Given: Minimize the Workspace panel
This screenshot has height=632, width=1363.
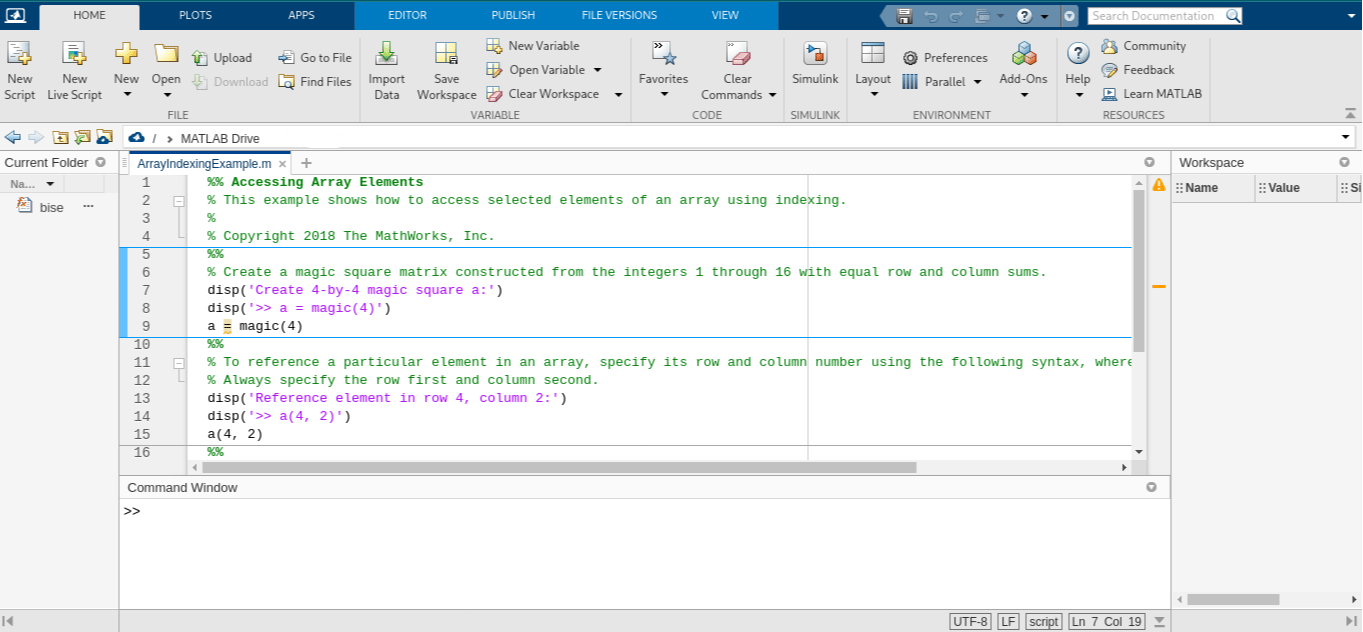Looking at the screenshot, I should (1344, 162).
